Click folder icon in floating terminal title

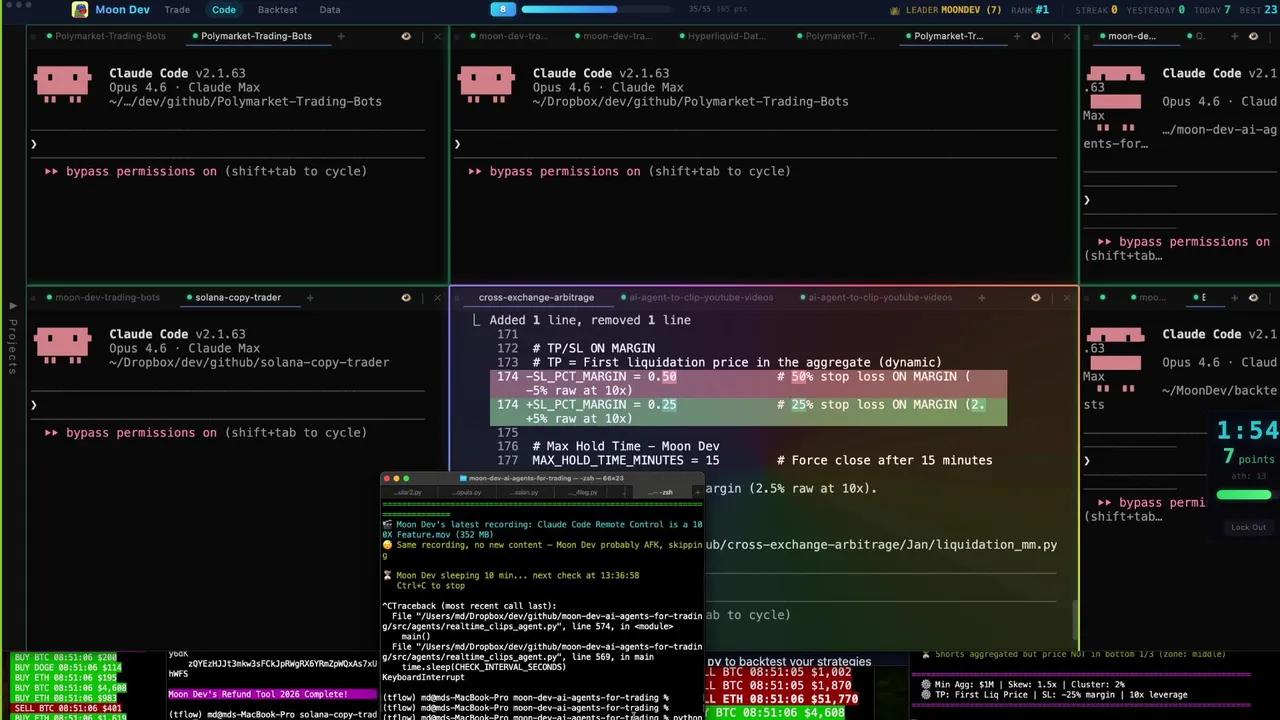pyautogui.click(x=464, y=478)
